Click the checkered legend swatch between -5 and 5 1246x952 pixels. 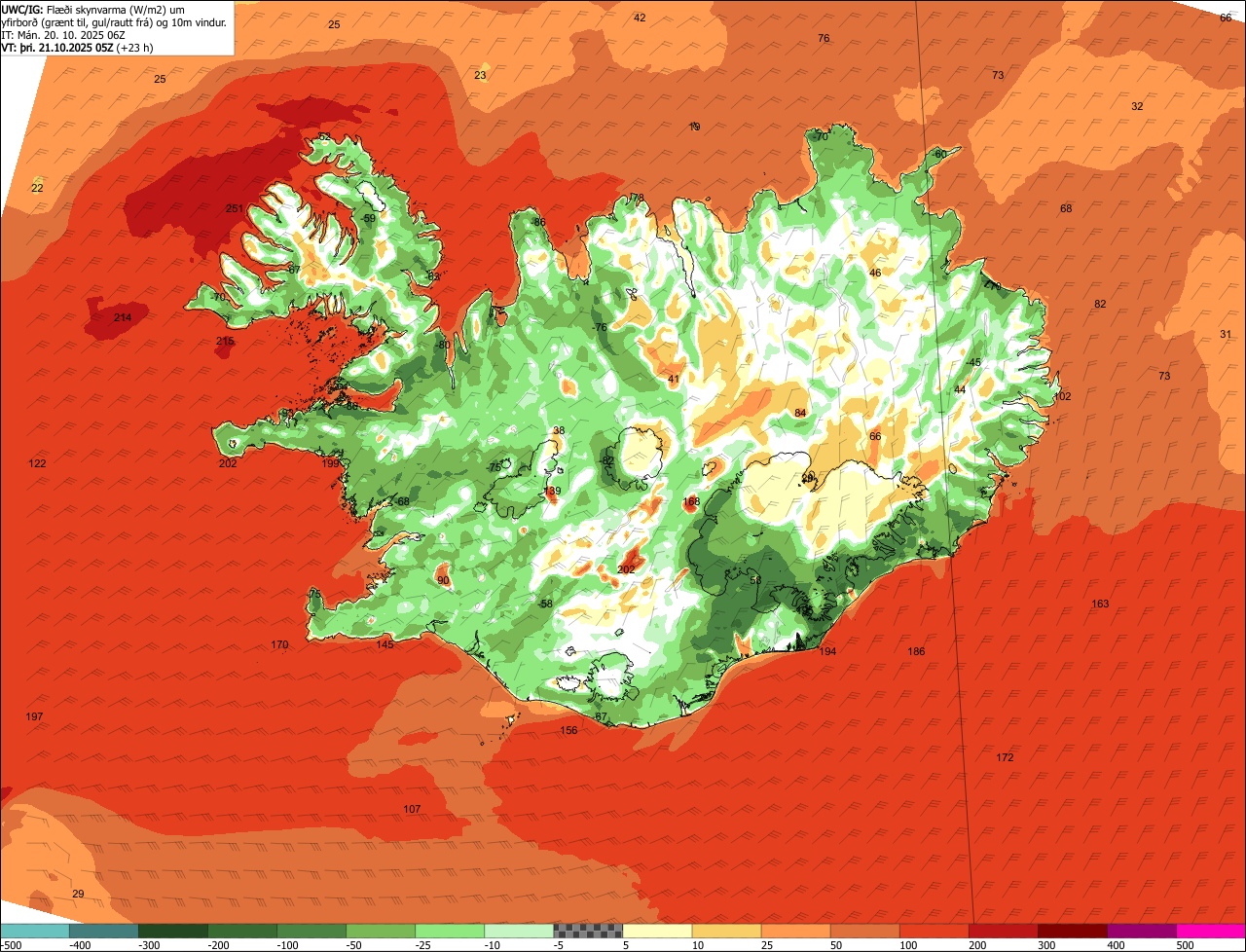(x=588, y=931)
